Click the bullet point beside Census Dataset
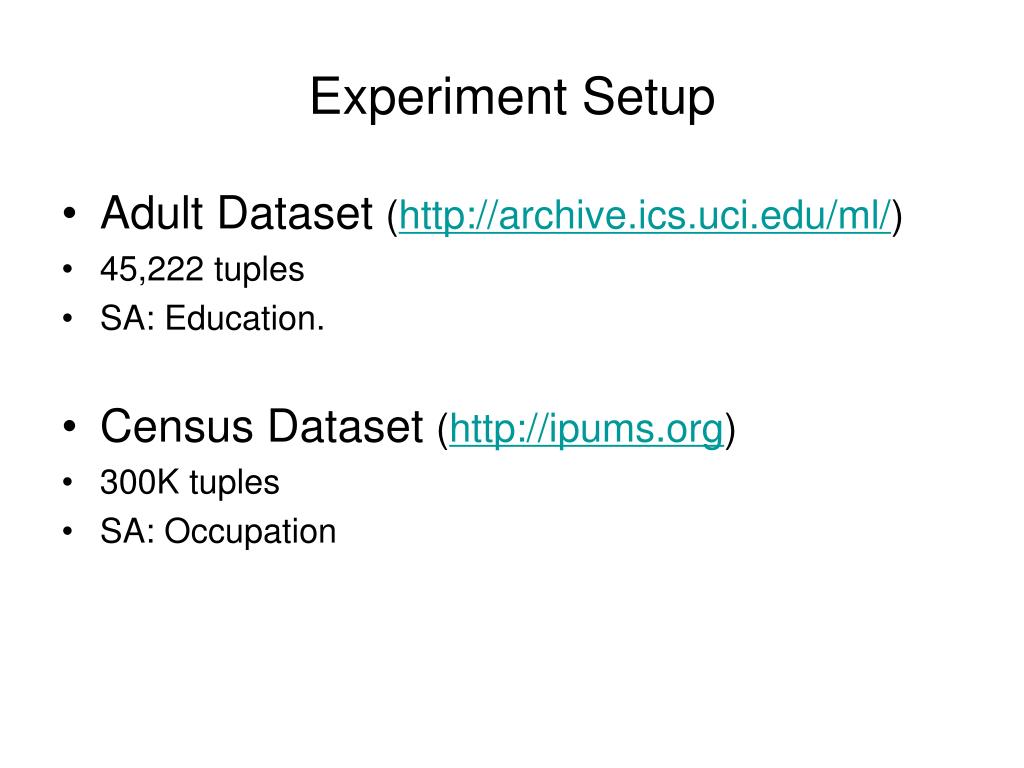1024x768 pixels. 70,427
